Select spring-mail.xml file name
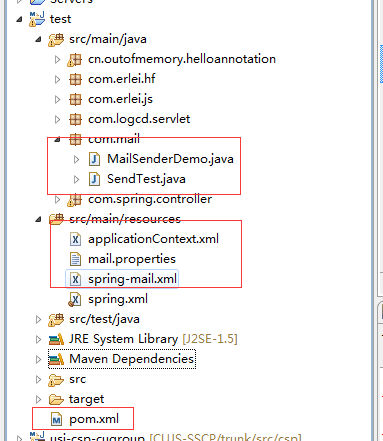383x441 pixels. pyautogui.click(x=132, y=279)
